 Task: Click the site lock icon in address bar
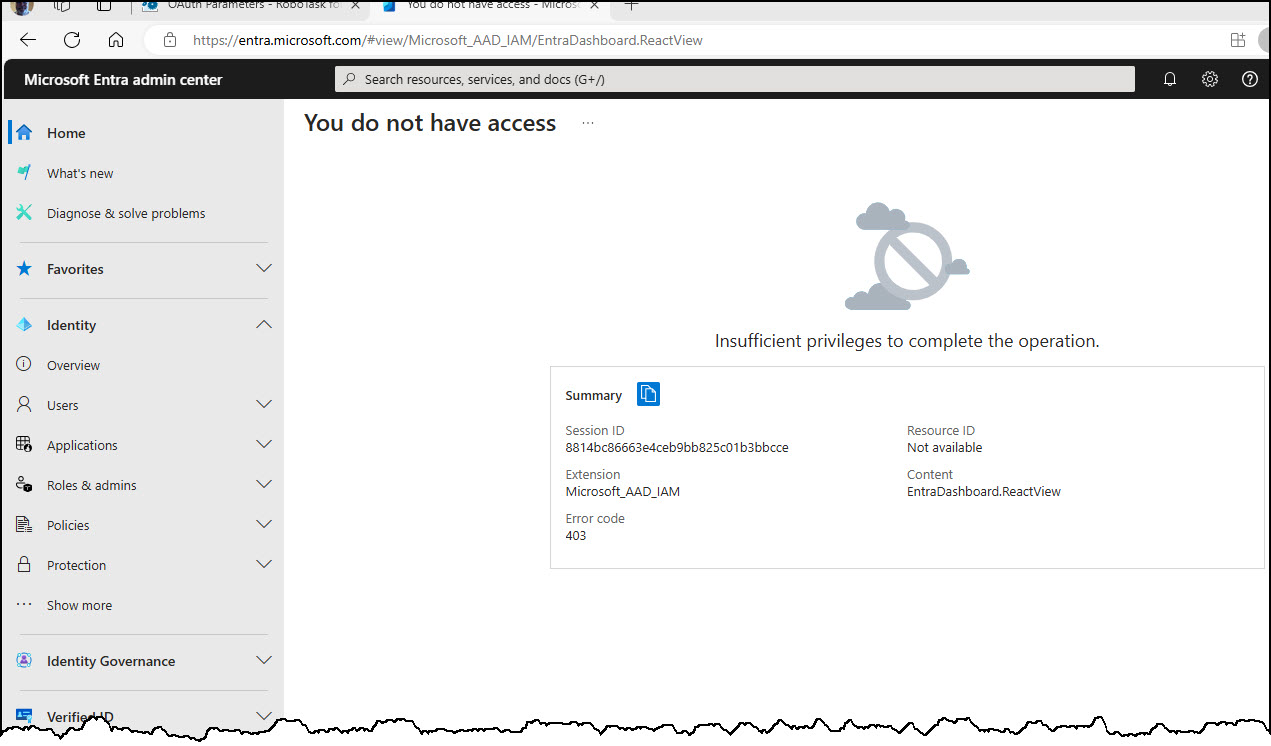tap(170, 40)
